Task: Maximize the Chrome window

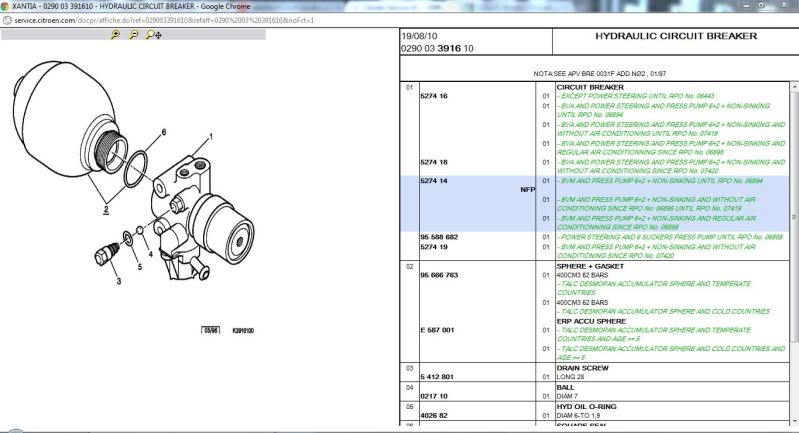Action: [761, 6]
